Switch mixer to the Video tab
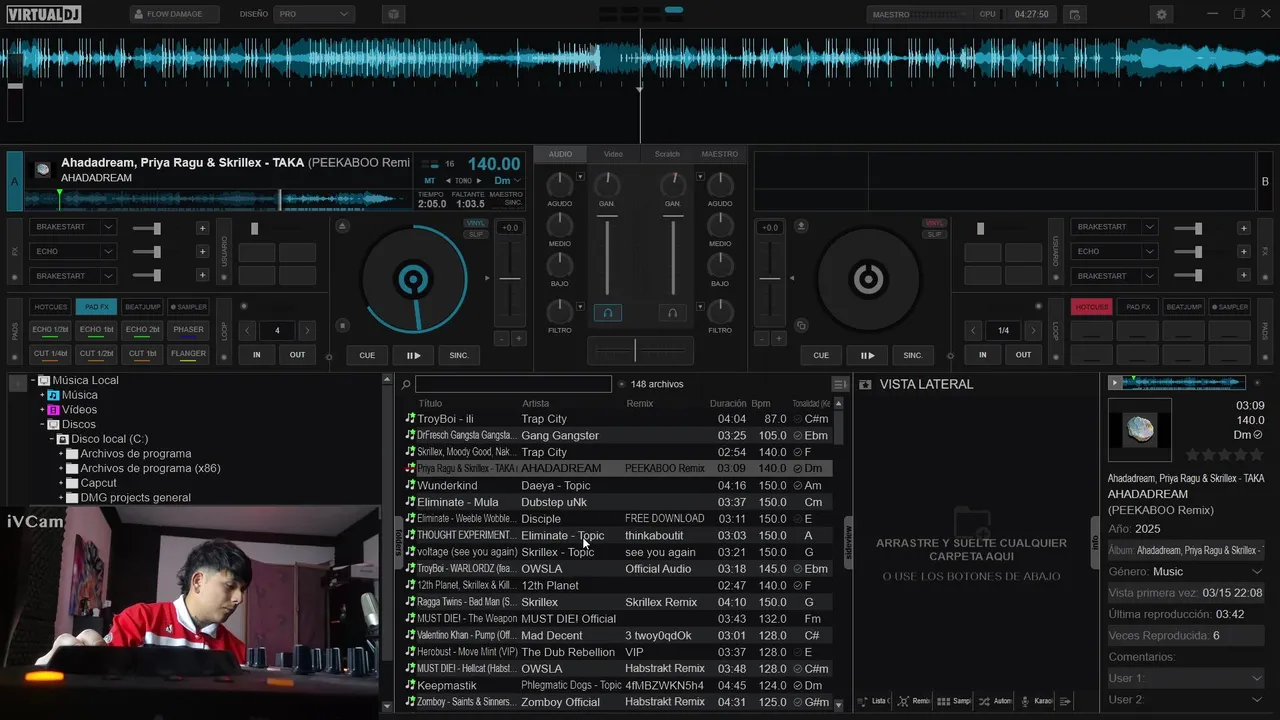The image size is (1280, 720). (613, 154)
